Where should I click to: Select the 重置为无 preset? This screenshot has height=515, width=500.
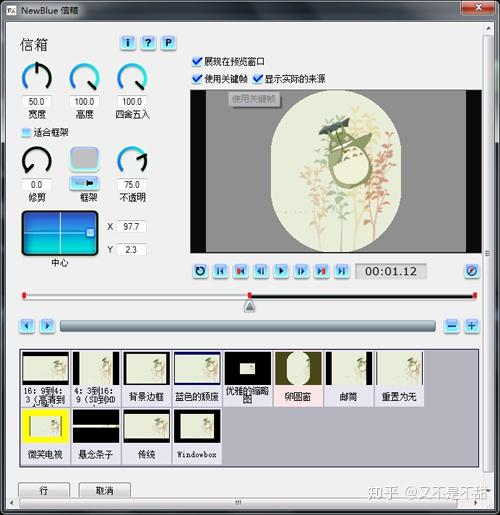tap(399, 379)
